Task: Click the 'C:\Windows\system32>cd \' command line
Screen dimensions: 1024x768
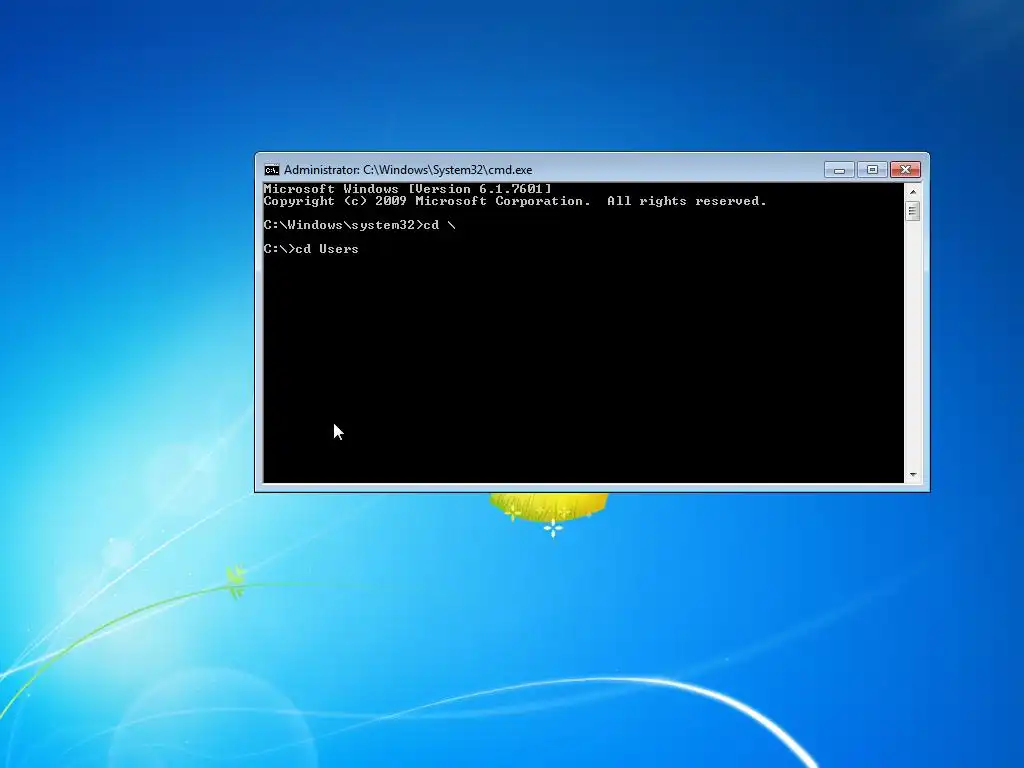Action: (x=360, y=225)
